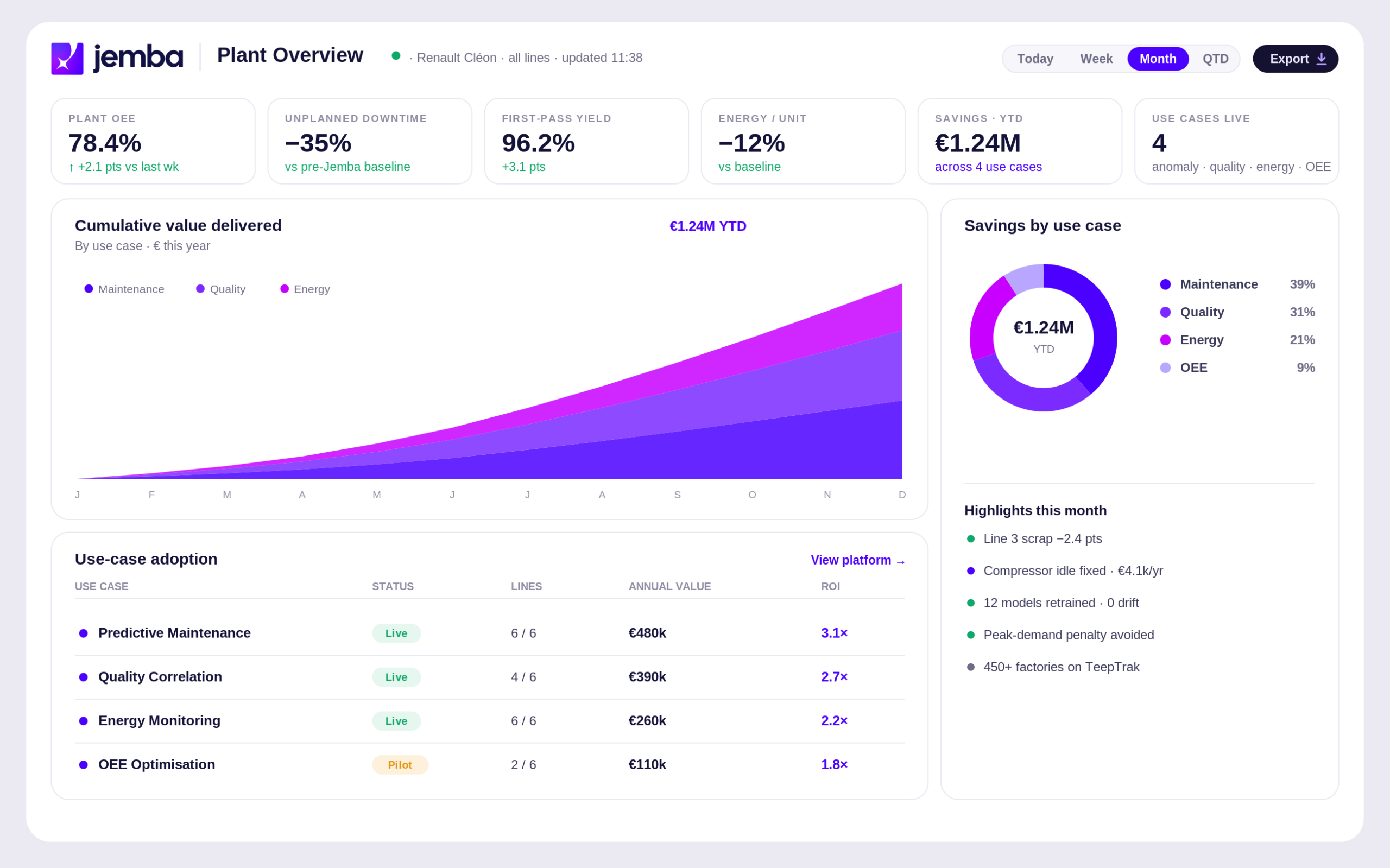Viewport: 1390px width, 868px height.
Task: Click the bullet dot beside Predictive Maintenance
Action: click(83, 633)
